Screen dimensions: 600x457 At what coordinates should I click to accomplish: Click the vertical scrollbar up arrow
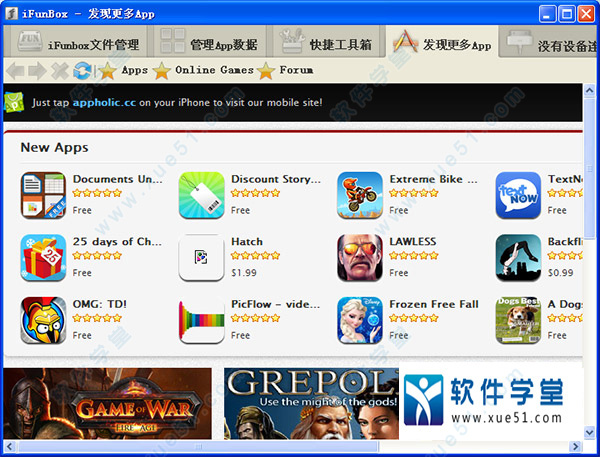pos(589,91)
